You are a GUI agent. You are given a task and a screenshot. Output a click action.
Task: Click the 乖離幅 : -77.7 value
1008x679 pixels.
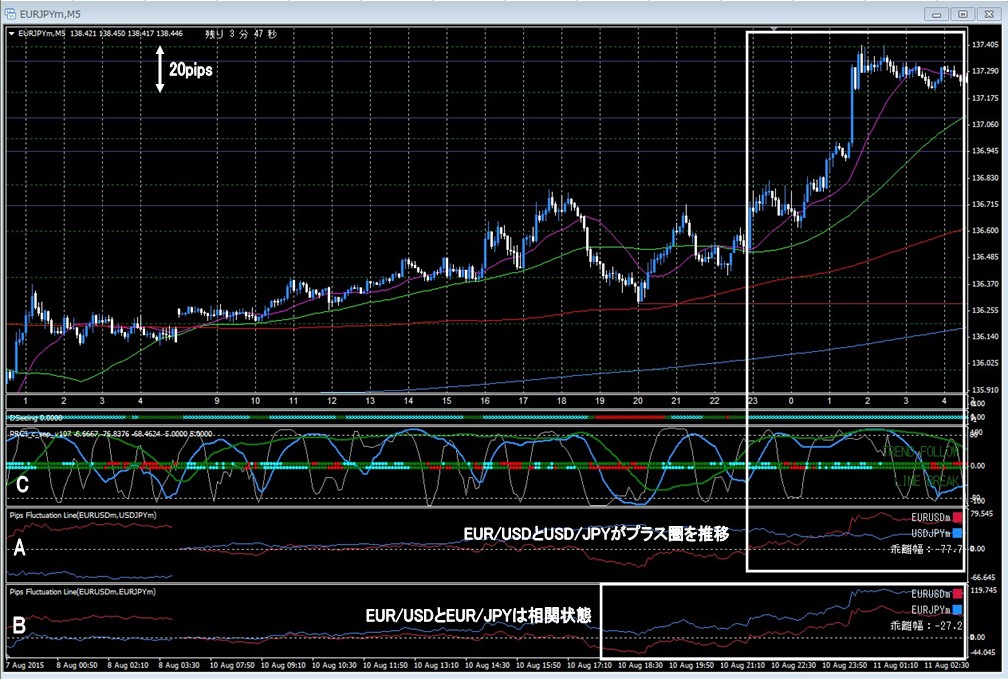[x=926, y=549]
